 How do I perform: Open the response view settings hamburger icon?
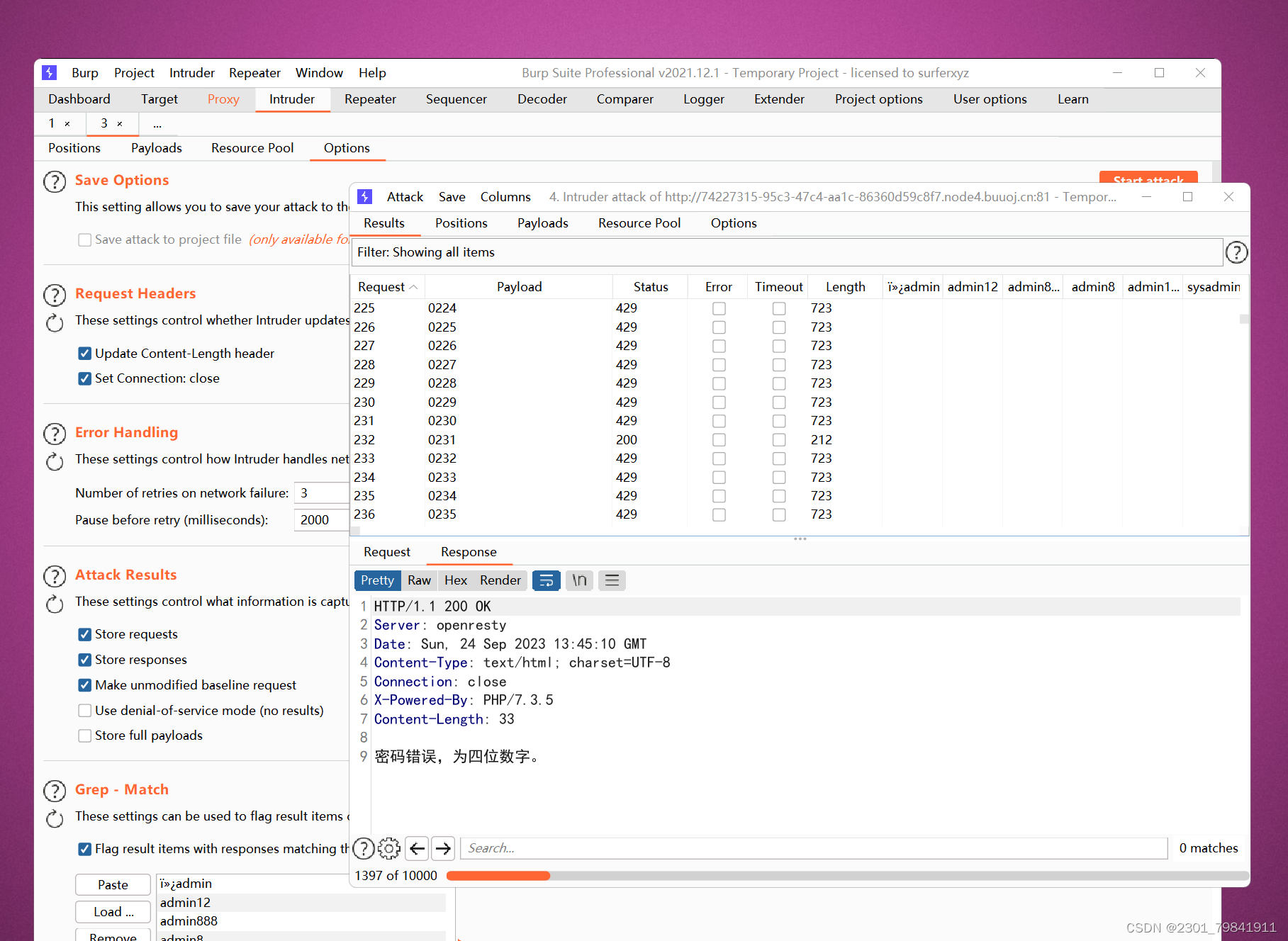click(611, 580)
